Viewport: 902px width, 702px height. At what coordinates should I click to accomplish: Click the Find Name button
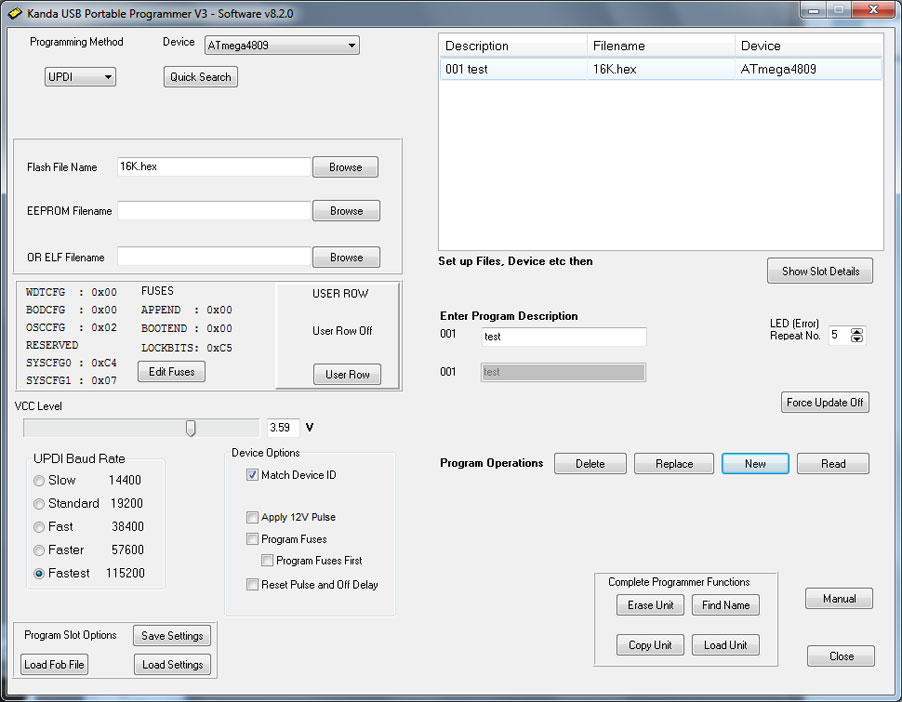(x=725, y=605)
